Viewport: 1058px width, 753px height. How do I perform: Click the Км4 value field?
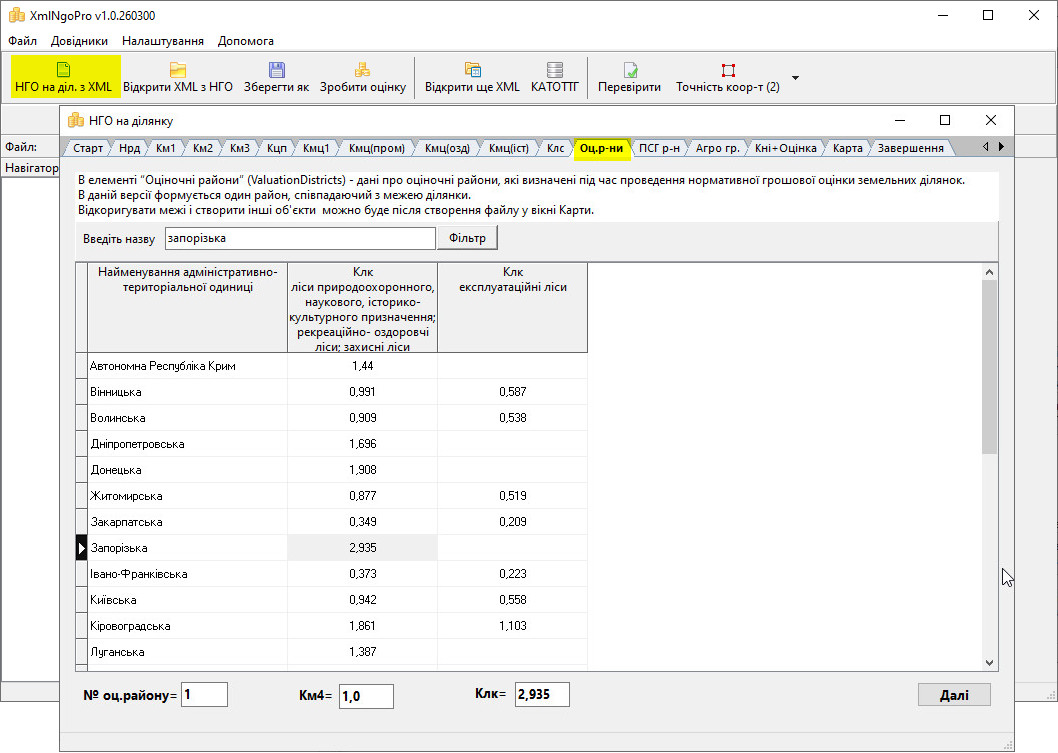pyautogui.click(x=366, y=696)
